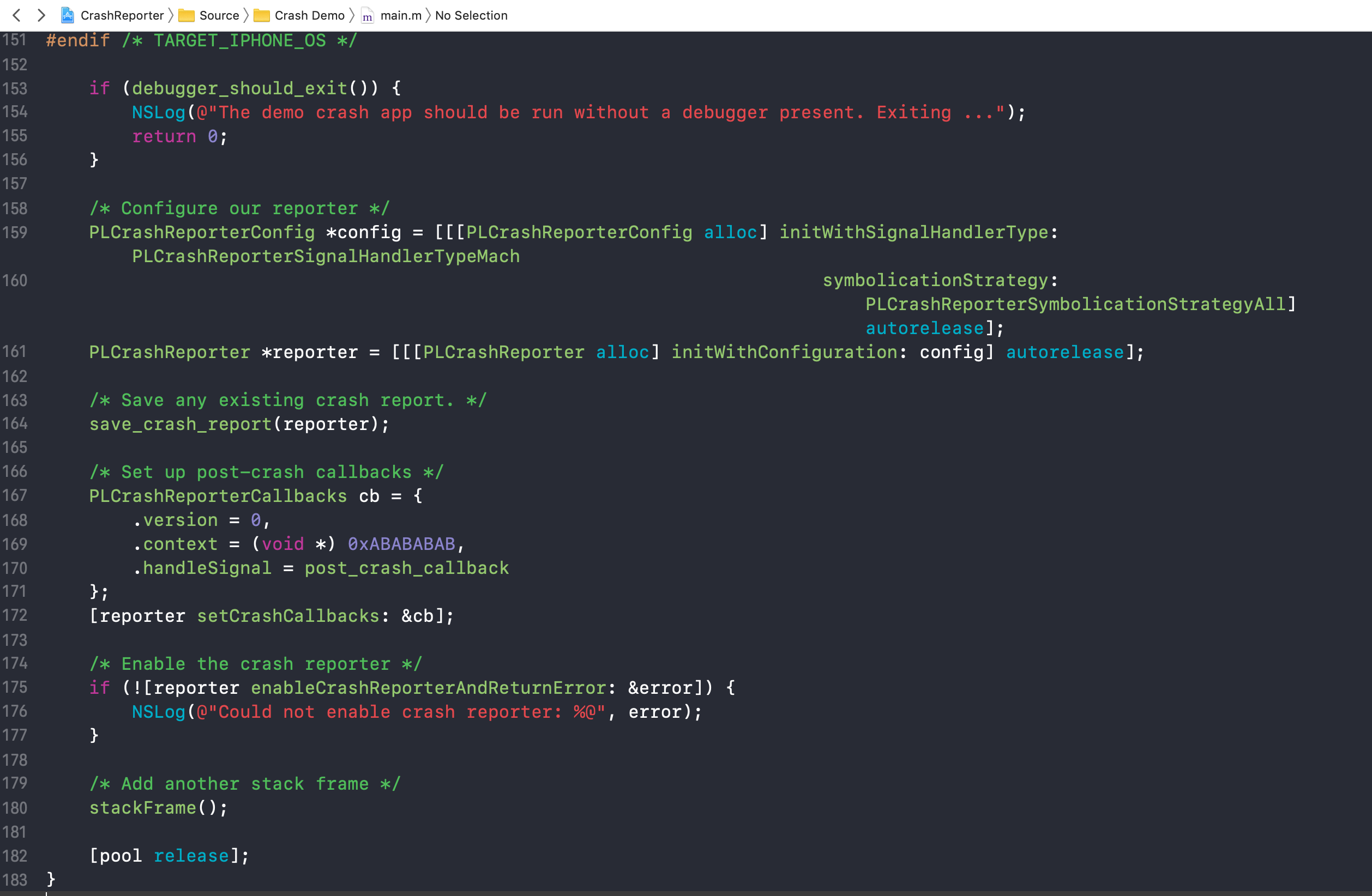Click the save_crash_report function call

click(180, 424)
